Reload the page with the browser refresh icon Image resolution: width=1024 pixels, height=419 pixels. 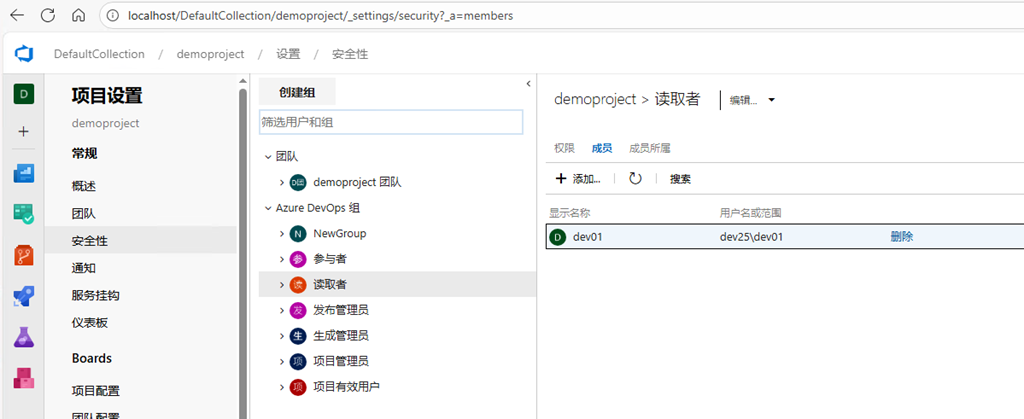click(x=48, y=15)
